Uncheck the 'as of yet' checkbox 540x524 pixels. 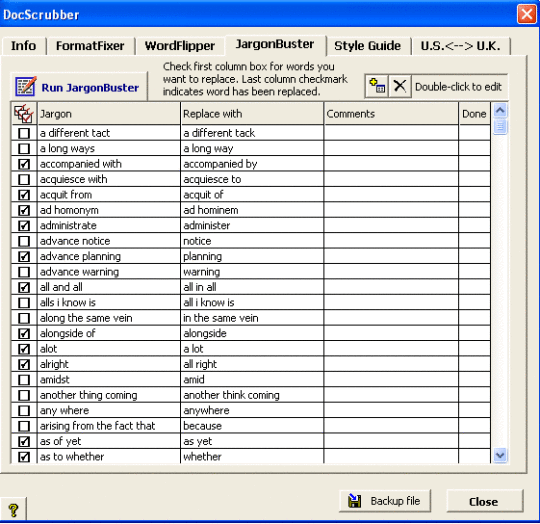[24, 441]
